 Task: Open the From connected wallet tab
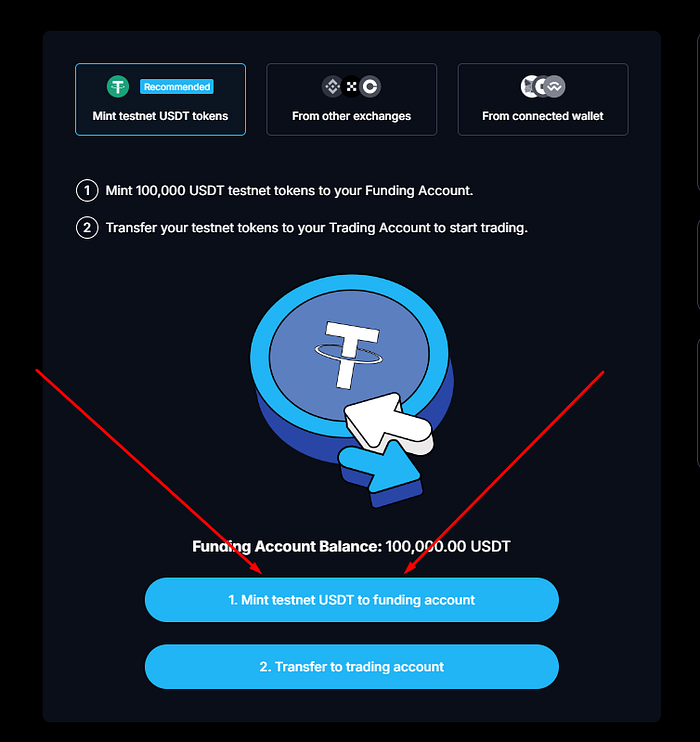pos(543,99)
